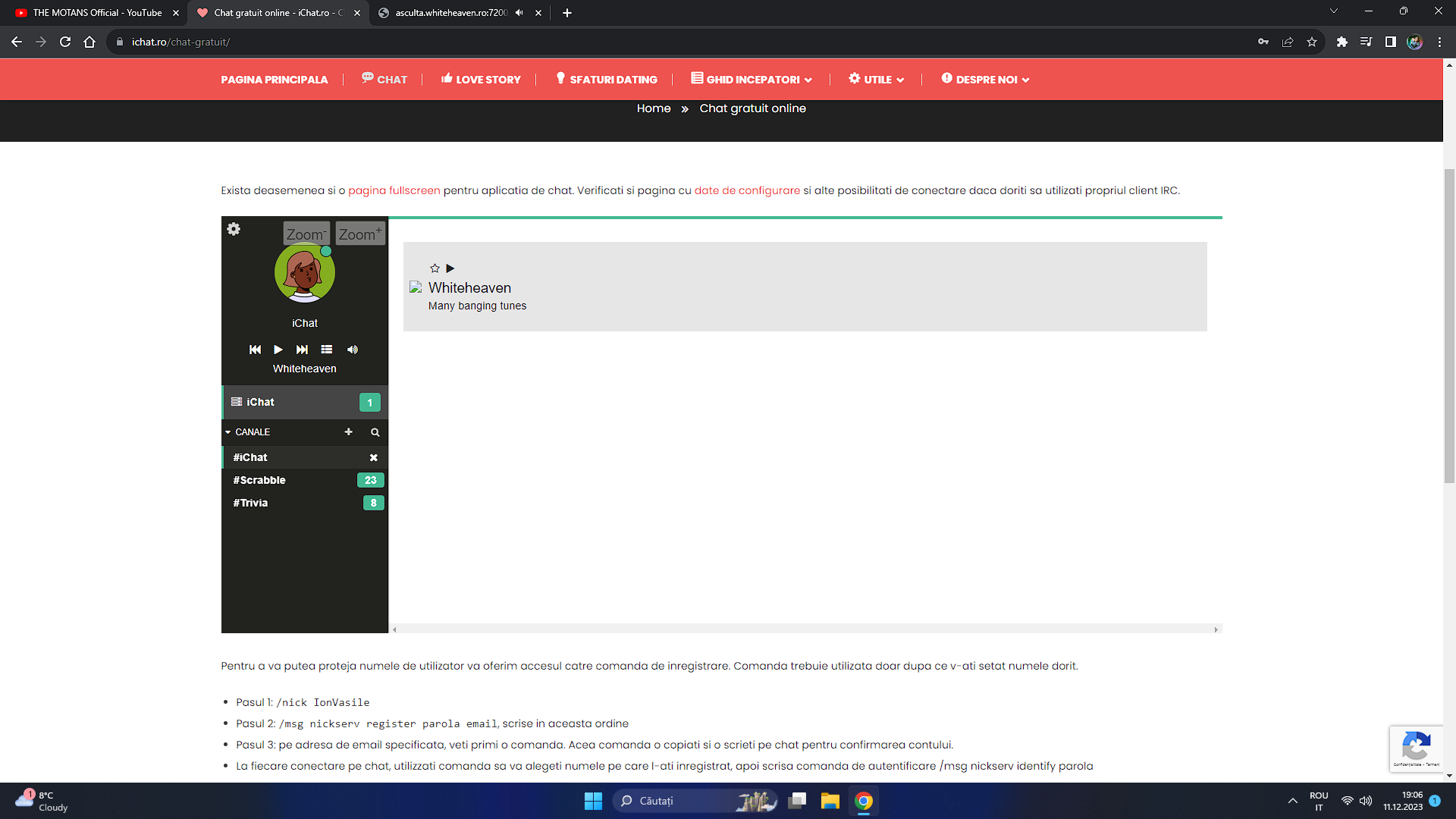Image resolution: width=1456 pixels, height=819 pixels.
Task: Play Whiteheaven station from main panel
Action: click(450, 268)
